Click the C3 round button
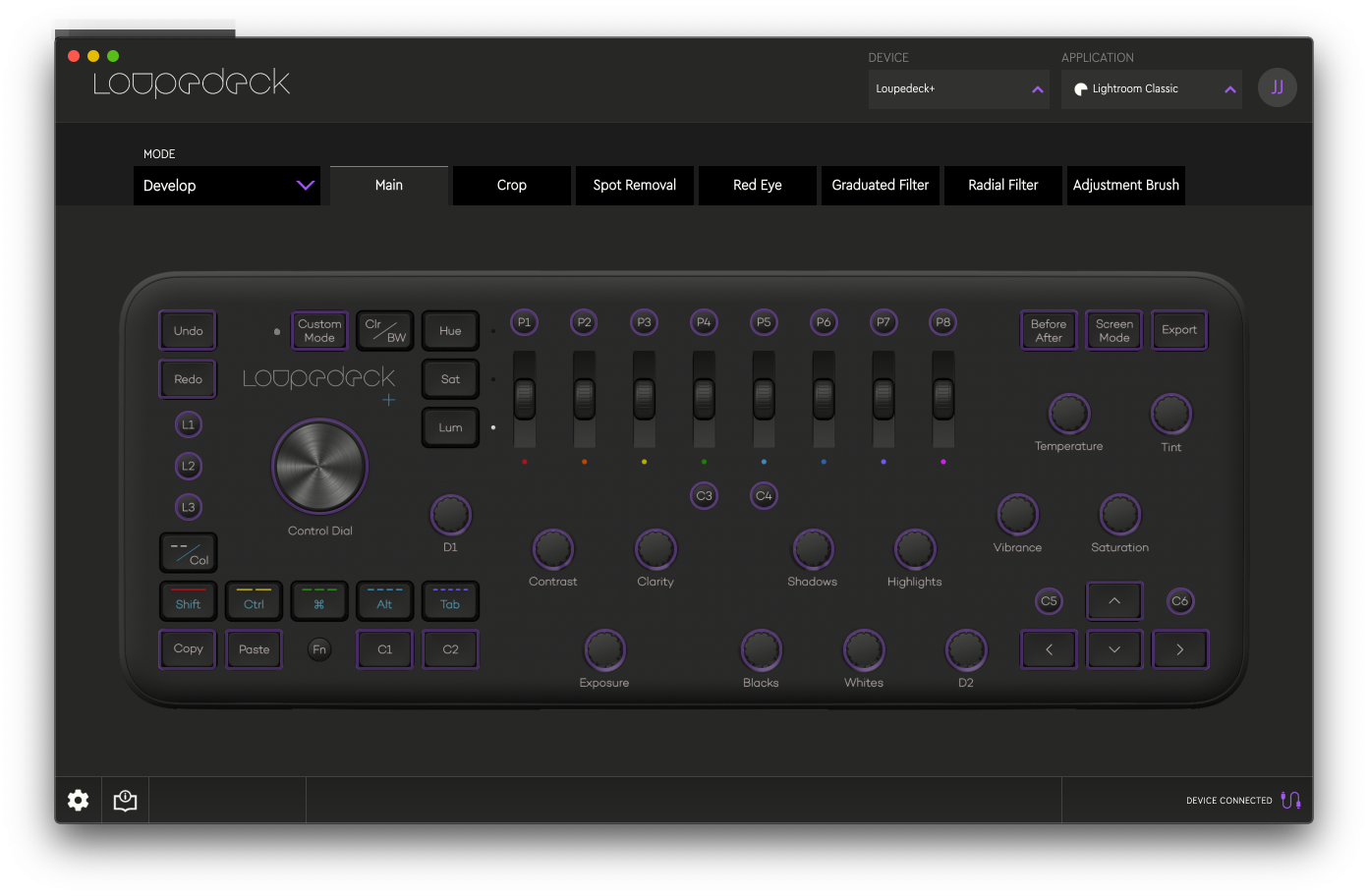 (704, 496)
